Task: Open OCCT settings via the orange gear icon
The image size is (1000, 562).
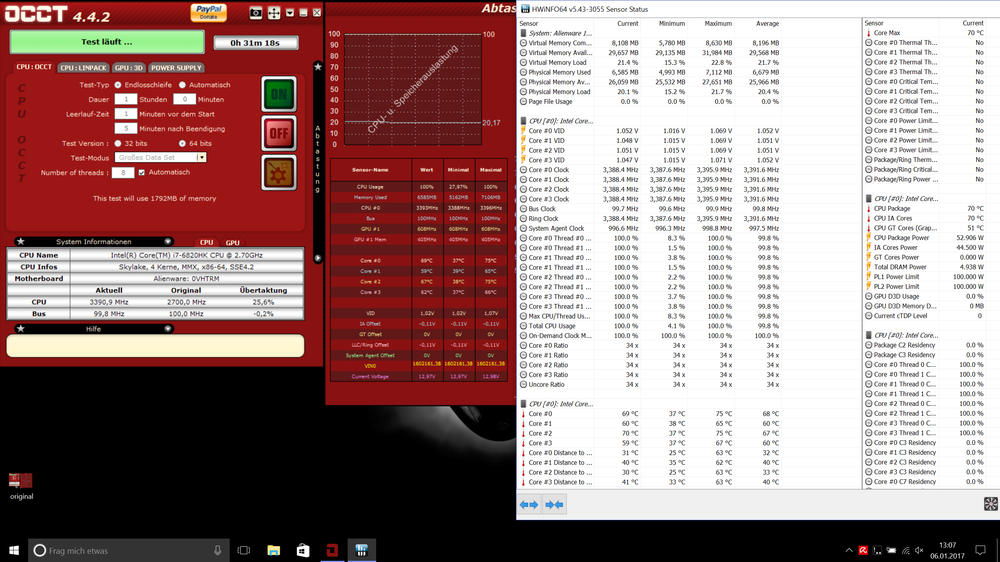Action: 278,172
